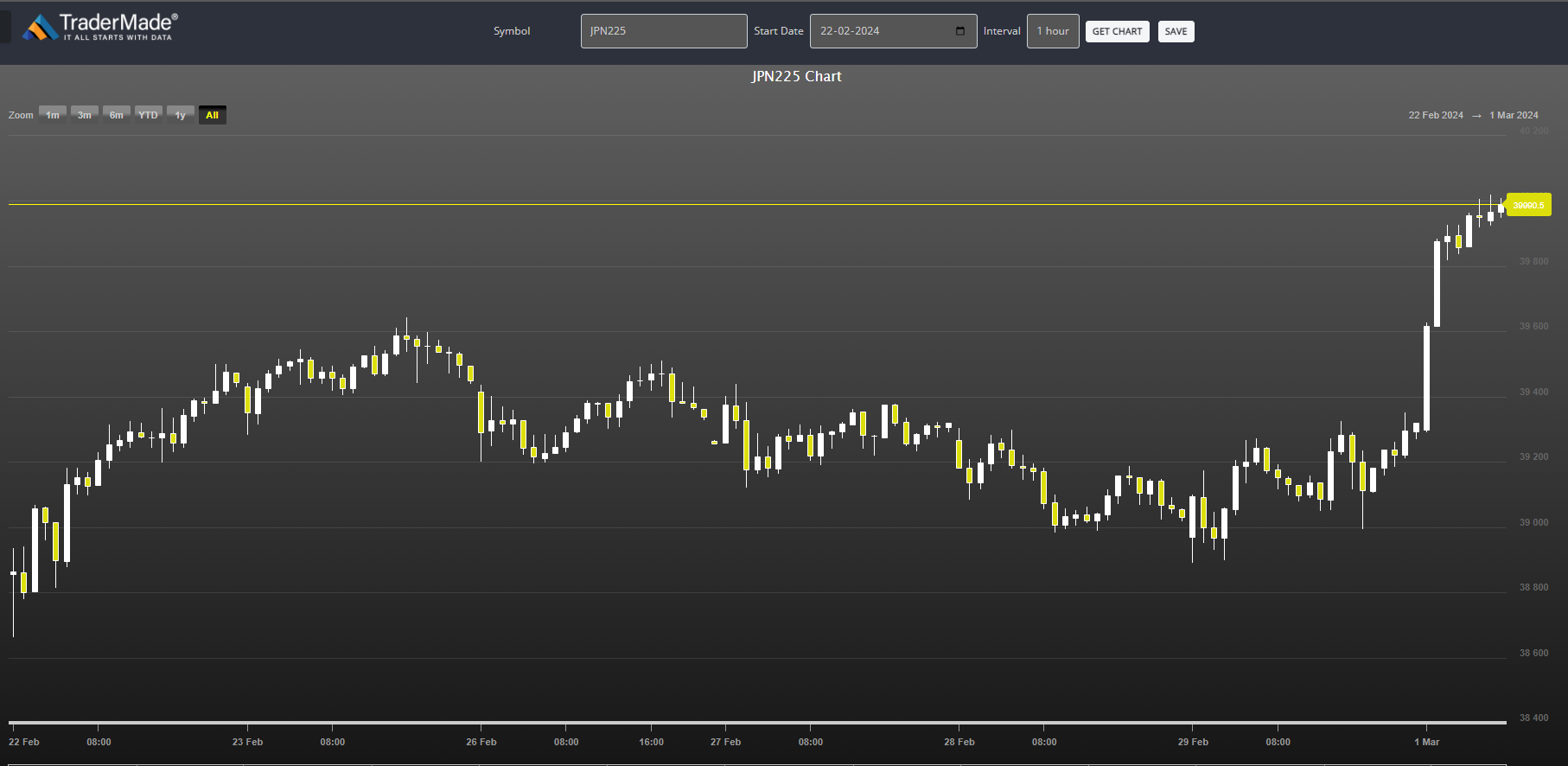This screenshot has width=1568, height=766.
Task: Click the TraderMade logo
Action: pos(100,27)
